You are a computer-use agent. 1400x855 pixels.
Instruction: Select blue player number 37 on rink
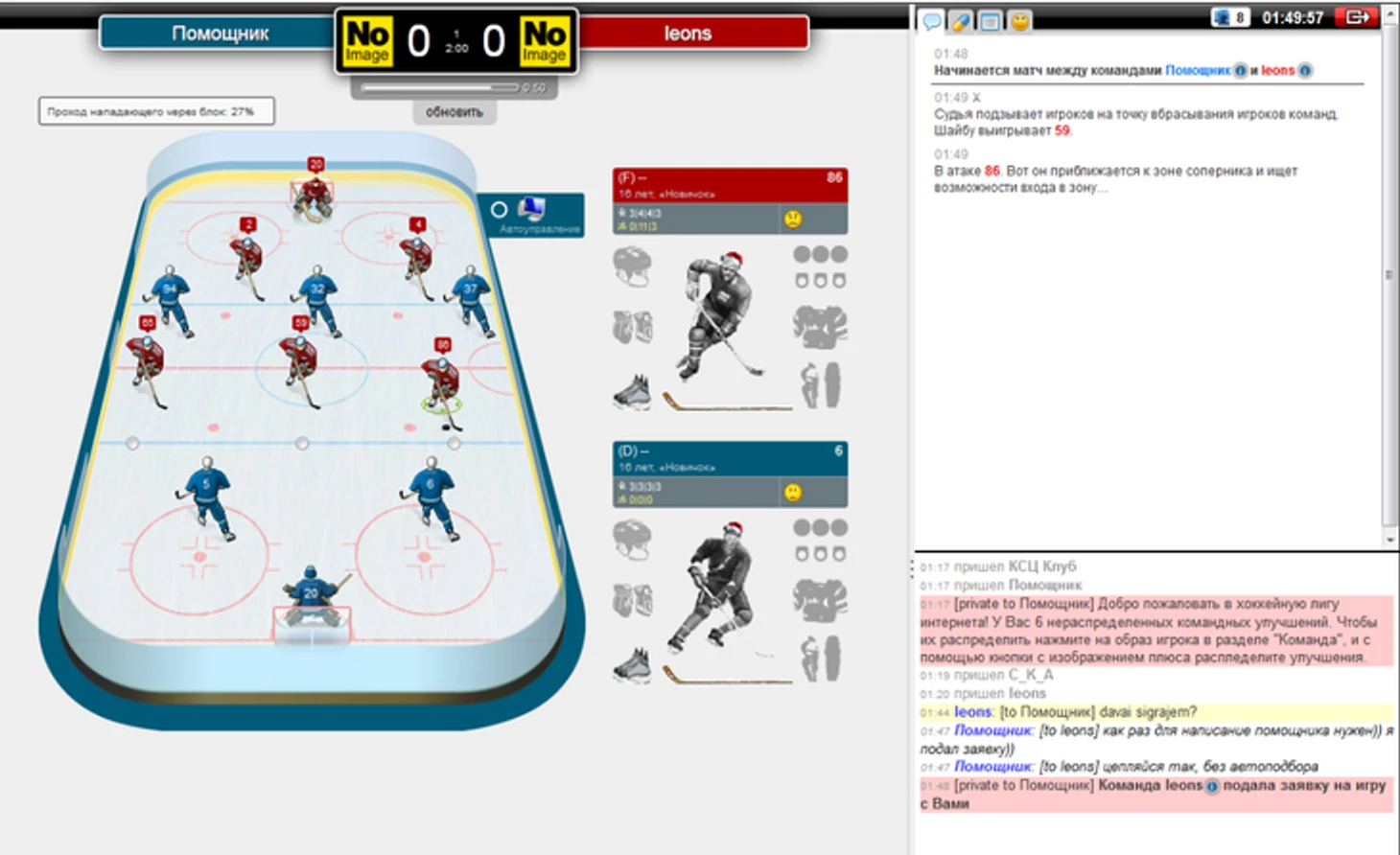[x=470, y=300]
